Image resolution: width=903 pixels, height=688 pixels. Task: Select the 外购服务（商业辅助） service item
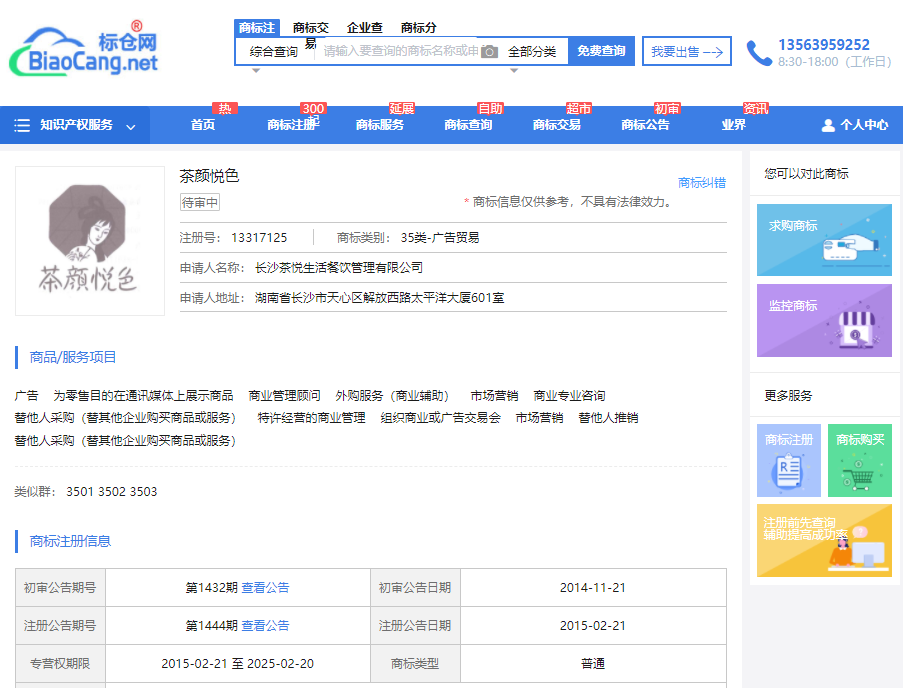(392, 396)
